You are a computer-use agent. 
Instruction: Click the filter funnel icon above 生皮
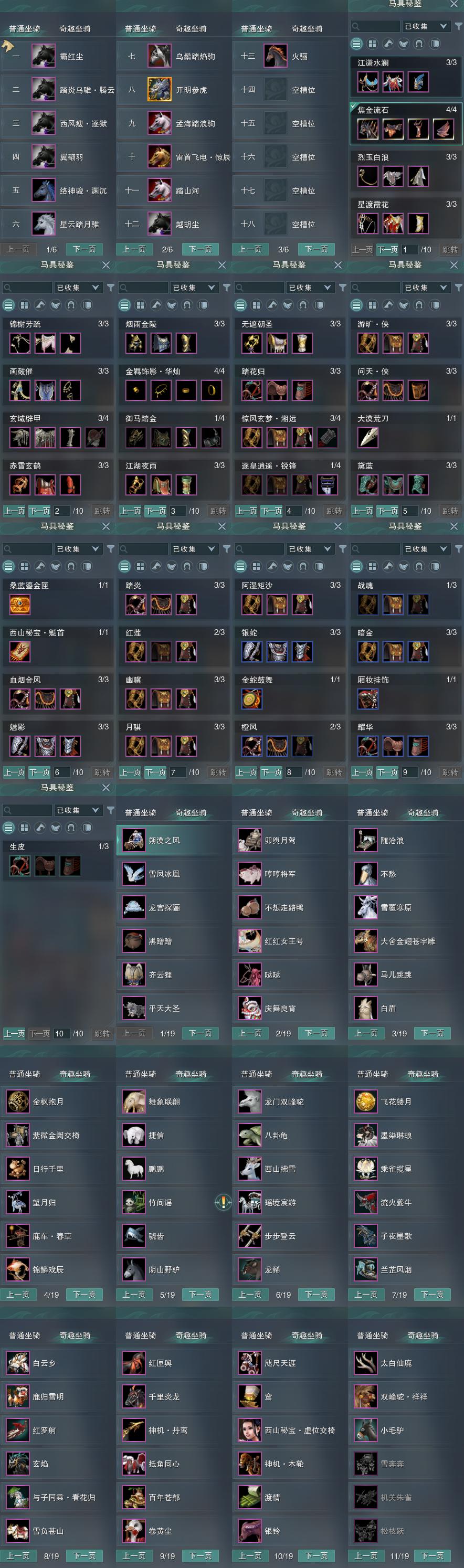point(110,810)
